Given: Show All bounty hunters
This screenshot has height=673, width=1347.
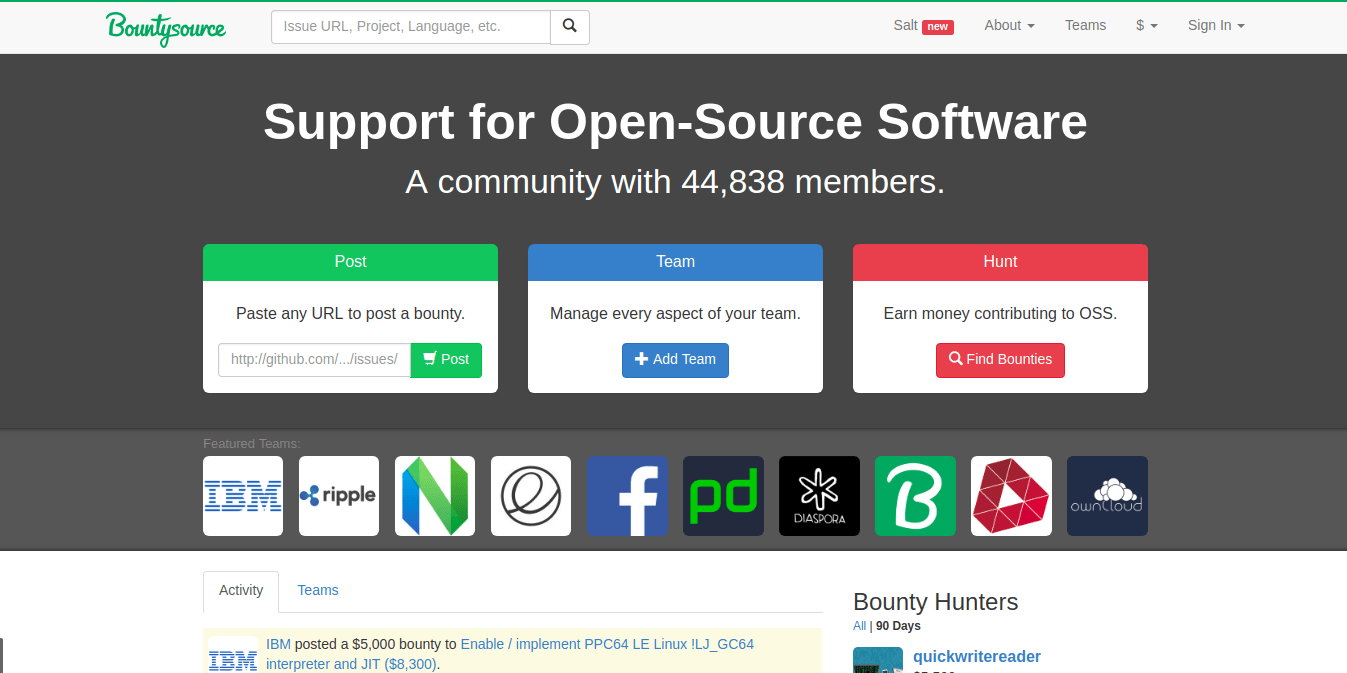Looking at the screenshot, I should (x=859, y=626).
